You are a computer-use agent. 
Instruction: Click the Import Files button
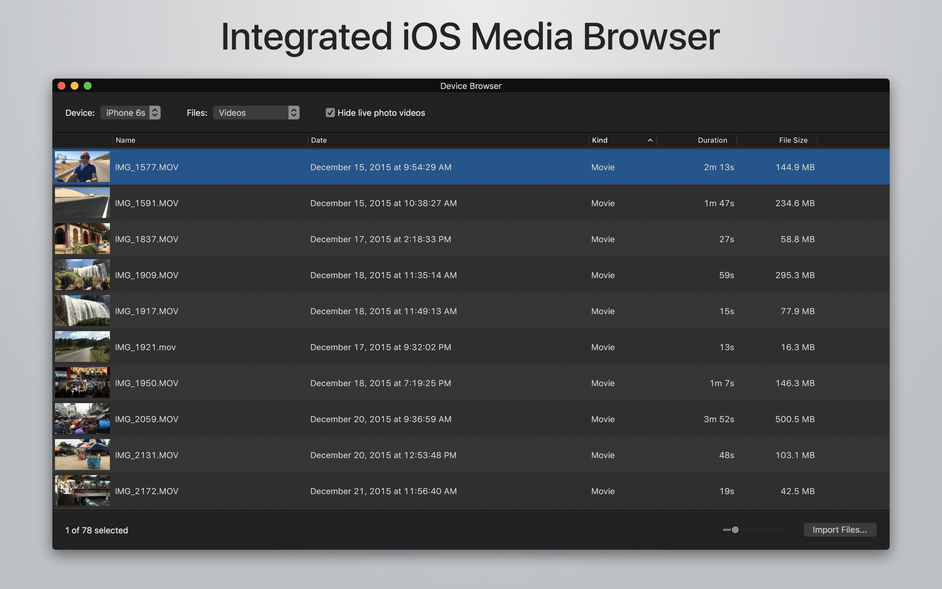[x=839, y=530]
